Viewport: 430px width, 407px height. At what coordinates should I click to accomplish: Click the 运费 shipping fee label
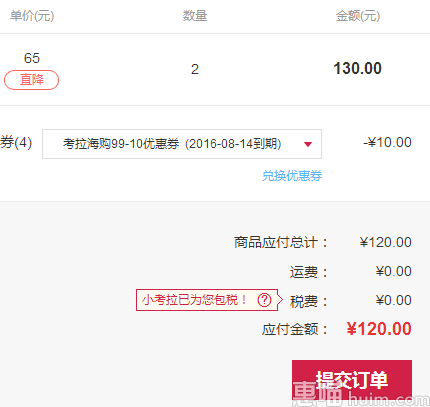pos(308,272)
